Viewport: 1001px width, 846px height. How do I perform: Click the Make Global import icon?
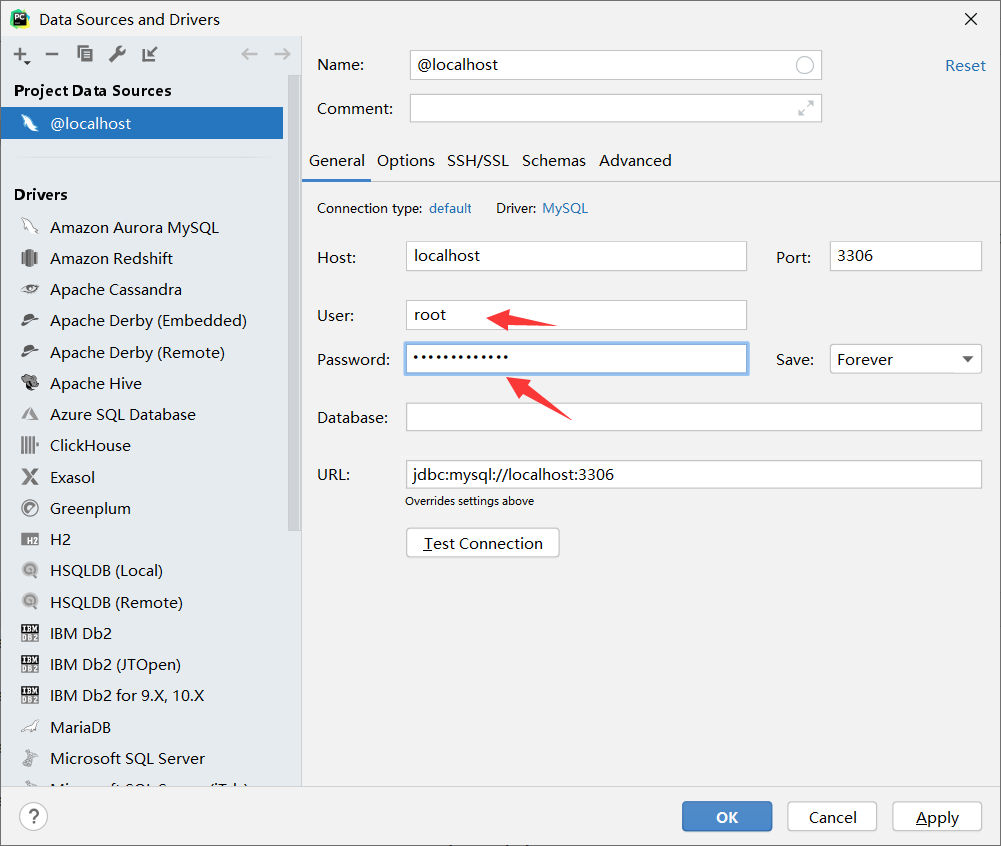tap(149, 54)
